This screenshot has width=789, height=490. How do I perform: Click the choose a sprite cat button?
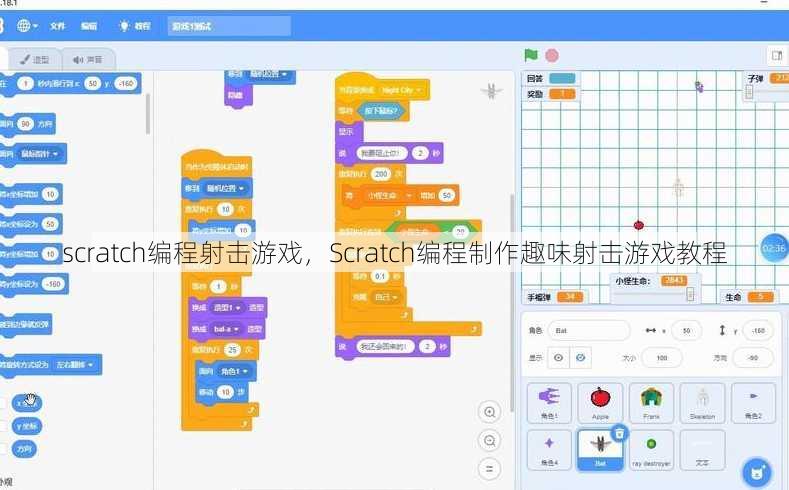tap(757, 473)
